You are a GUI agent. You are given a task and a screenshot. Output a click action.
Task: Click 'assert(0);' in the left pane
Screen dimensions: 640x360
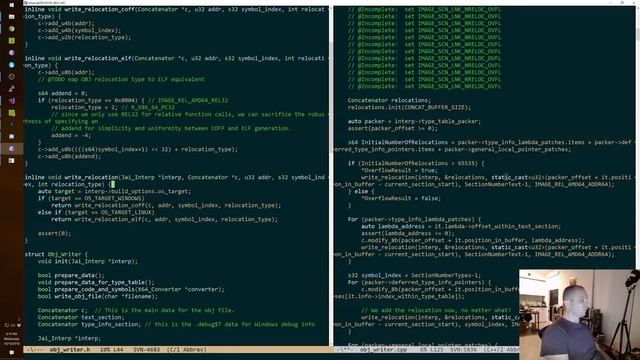pos(54,233)
